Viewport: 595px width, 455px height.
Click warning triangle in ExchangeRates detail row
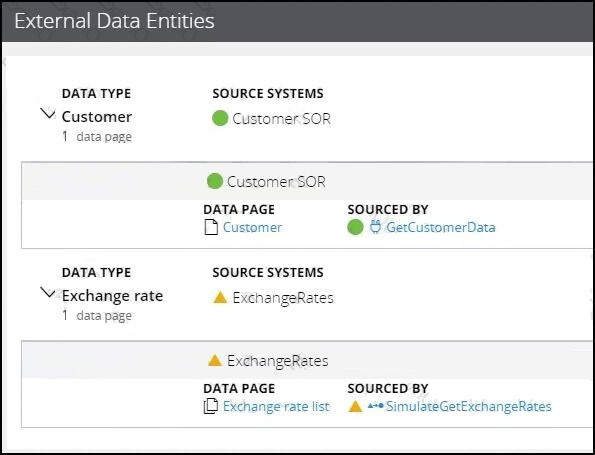click(x=215, y=360)
